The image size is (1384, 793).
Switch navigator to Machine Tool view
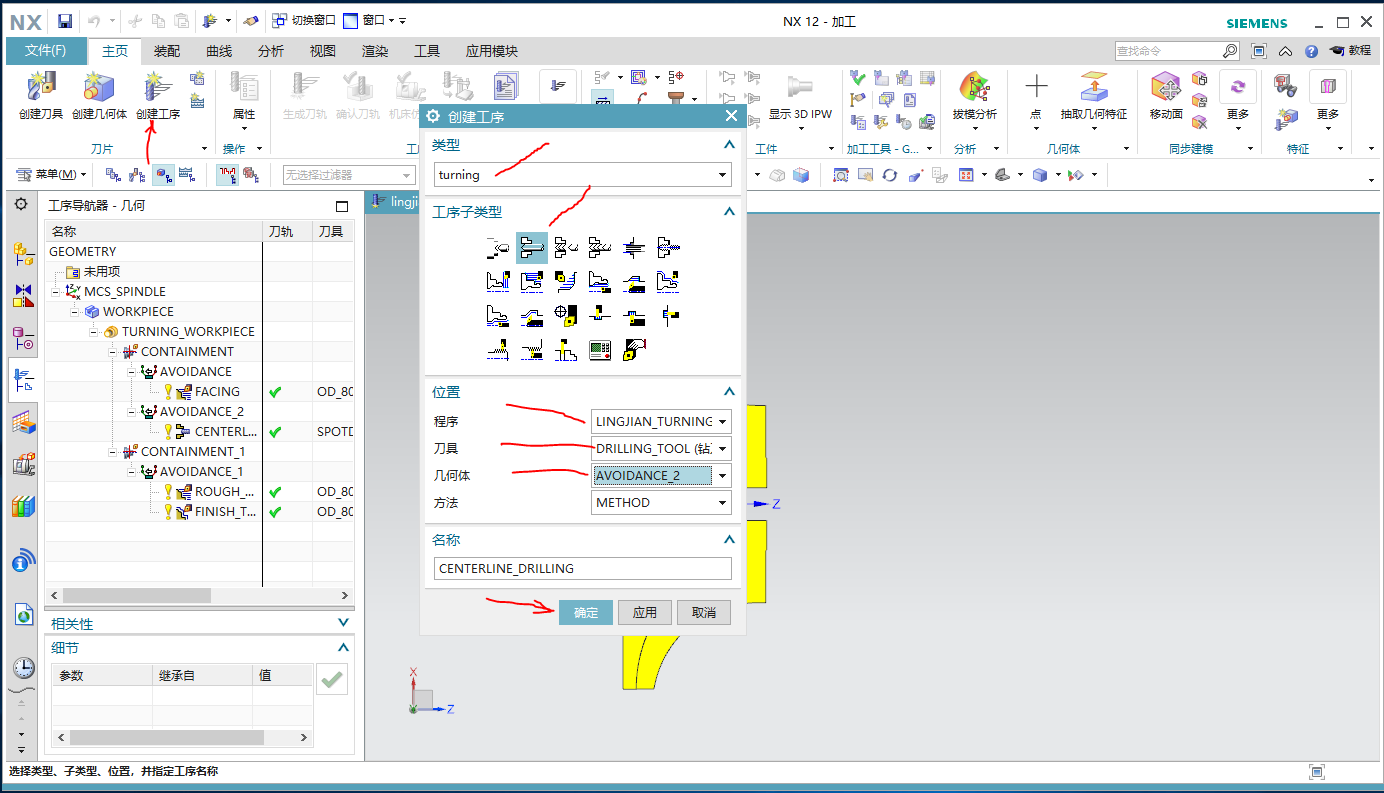137,175
